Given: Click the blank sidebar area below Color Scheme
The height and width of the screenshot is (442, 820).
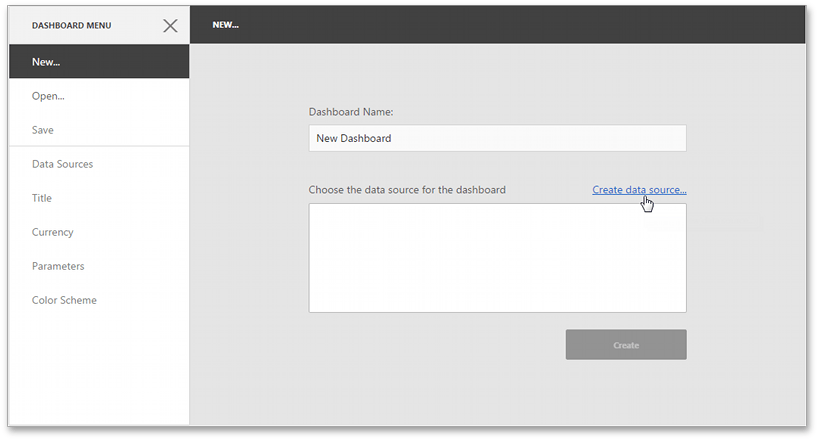Looking at the screenshot, I should (98, 370).
